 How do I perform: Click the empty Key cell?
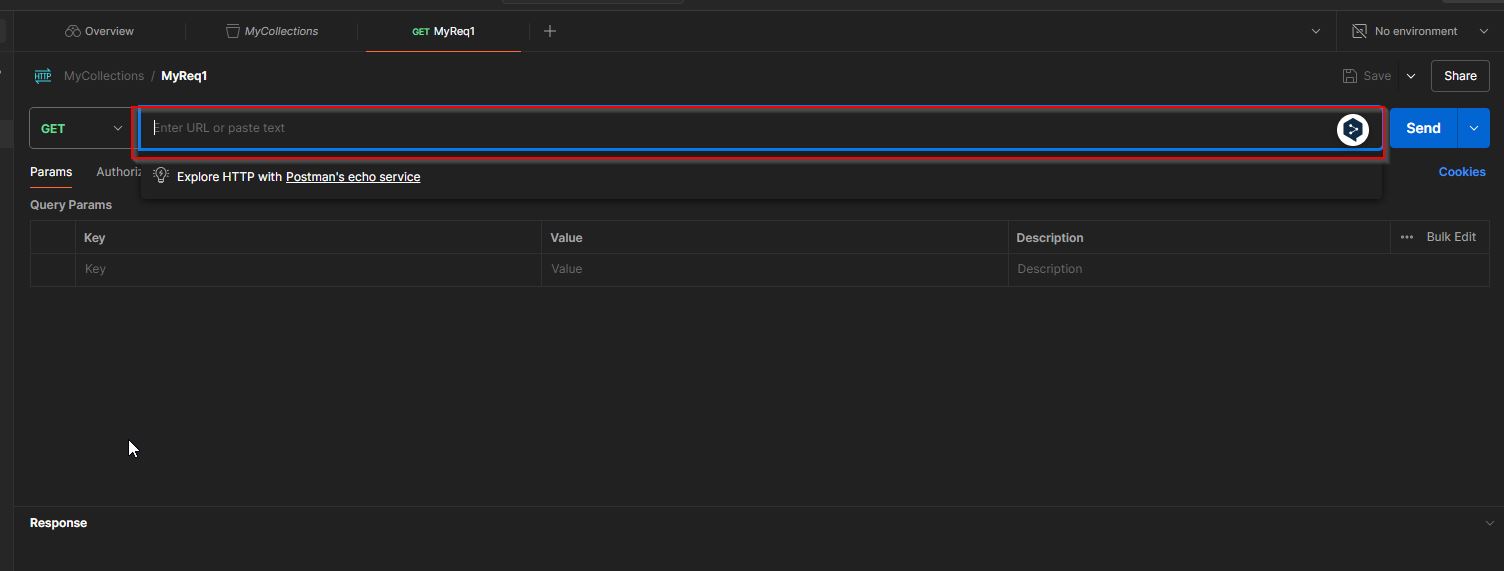[x=308, y=269]
